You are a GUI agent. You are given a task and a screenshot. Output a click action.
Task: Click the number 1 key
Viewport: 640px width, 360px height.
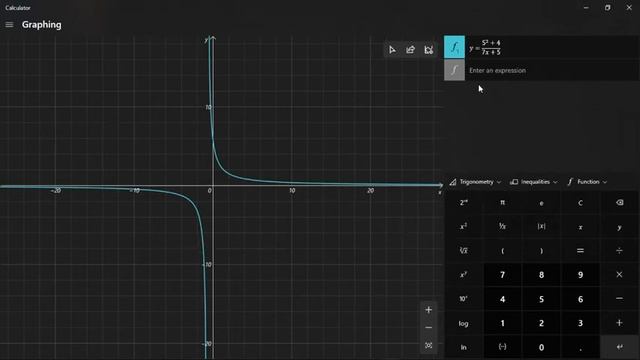point(502,323)
